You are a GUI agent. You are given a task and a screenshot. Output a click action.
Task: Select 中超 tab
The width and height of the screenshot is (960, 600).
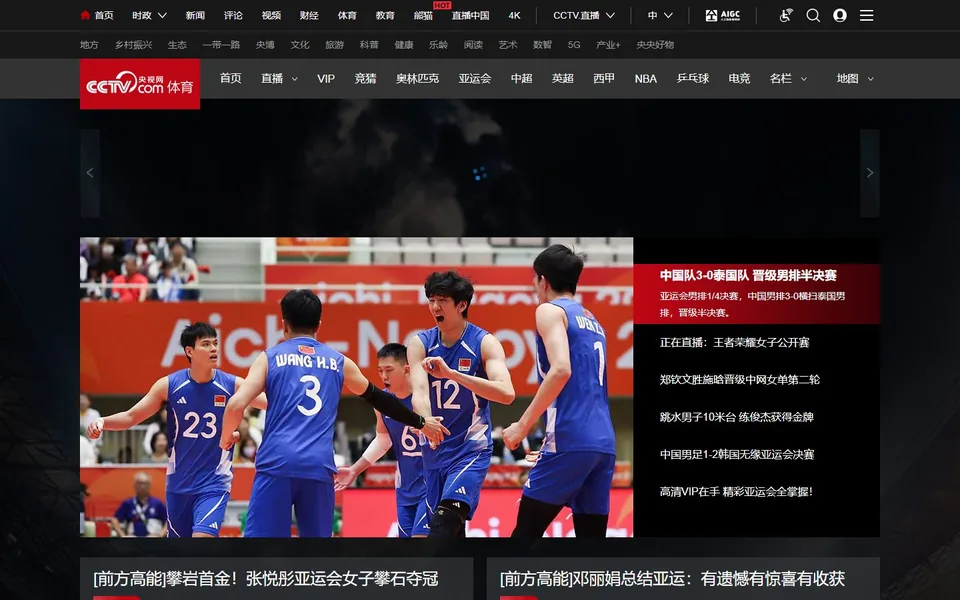pos(522,78)
